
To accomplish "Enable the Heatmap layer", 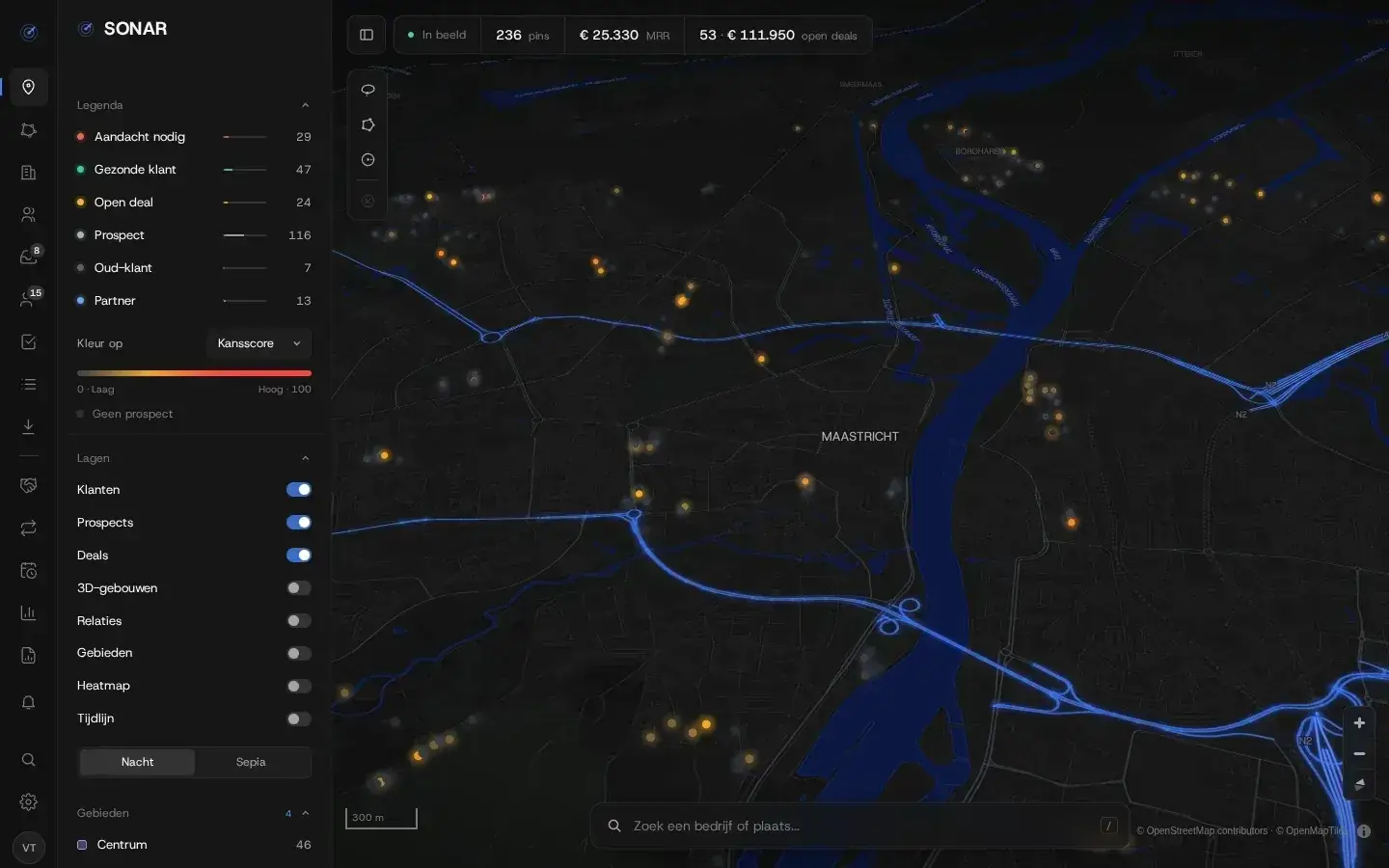I will click(x=299, y=686).
